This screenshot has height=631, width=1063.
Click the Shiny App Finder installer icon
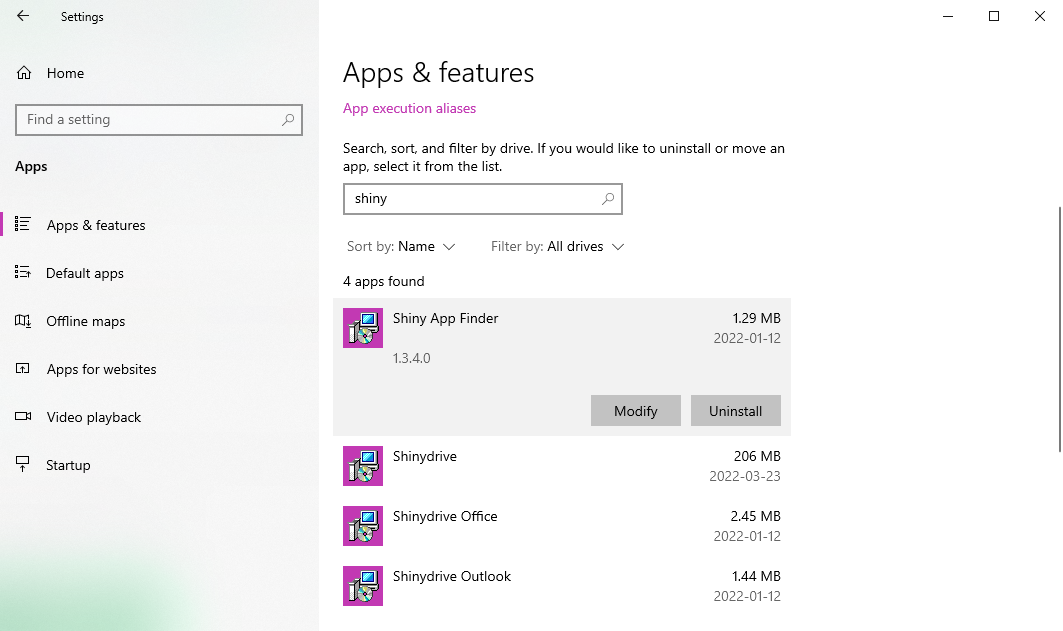[363, 328]
